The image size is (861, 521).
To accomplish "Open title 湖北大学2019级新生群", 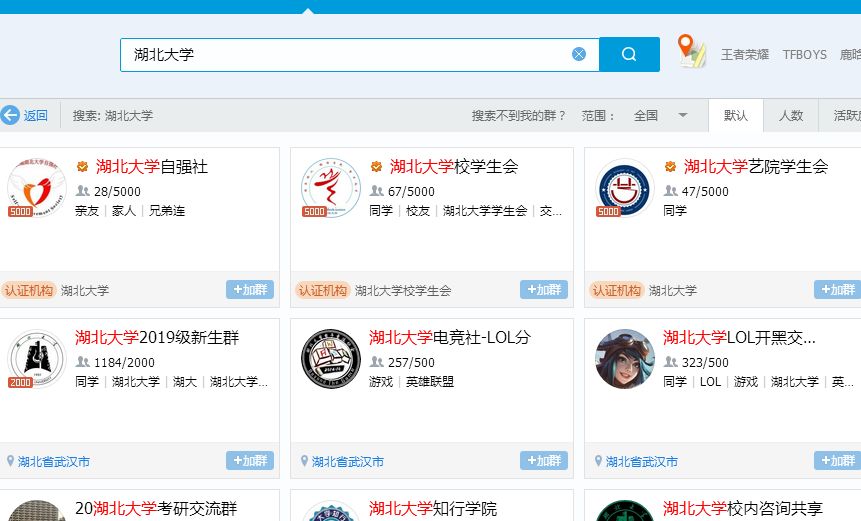I will [x=158, y=337].
